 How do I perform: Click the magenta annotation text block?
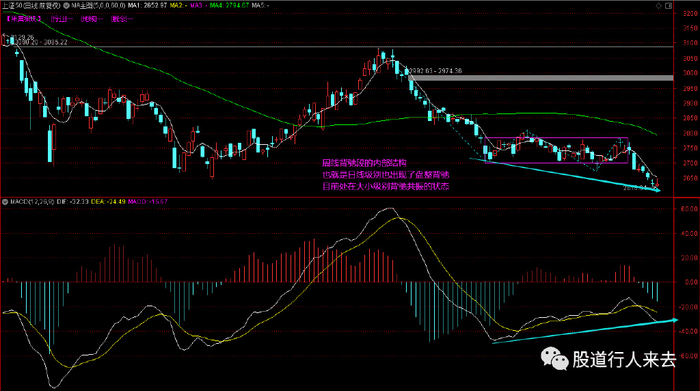(385, 175)
